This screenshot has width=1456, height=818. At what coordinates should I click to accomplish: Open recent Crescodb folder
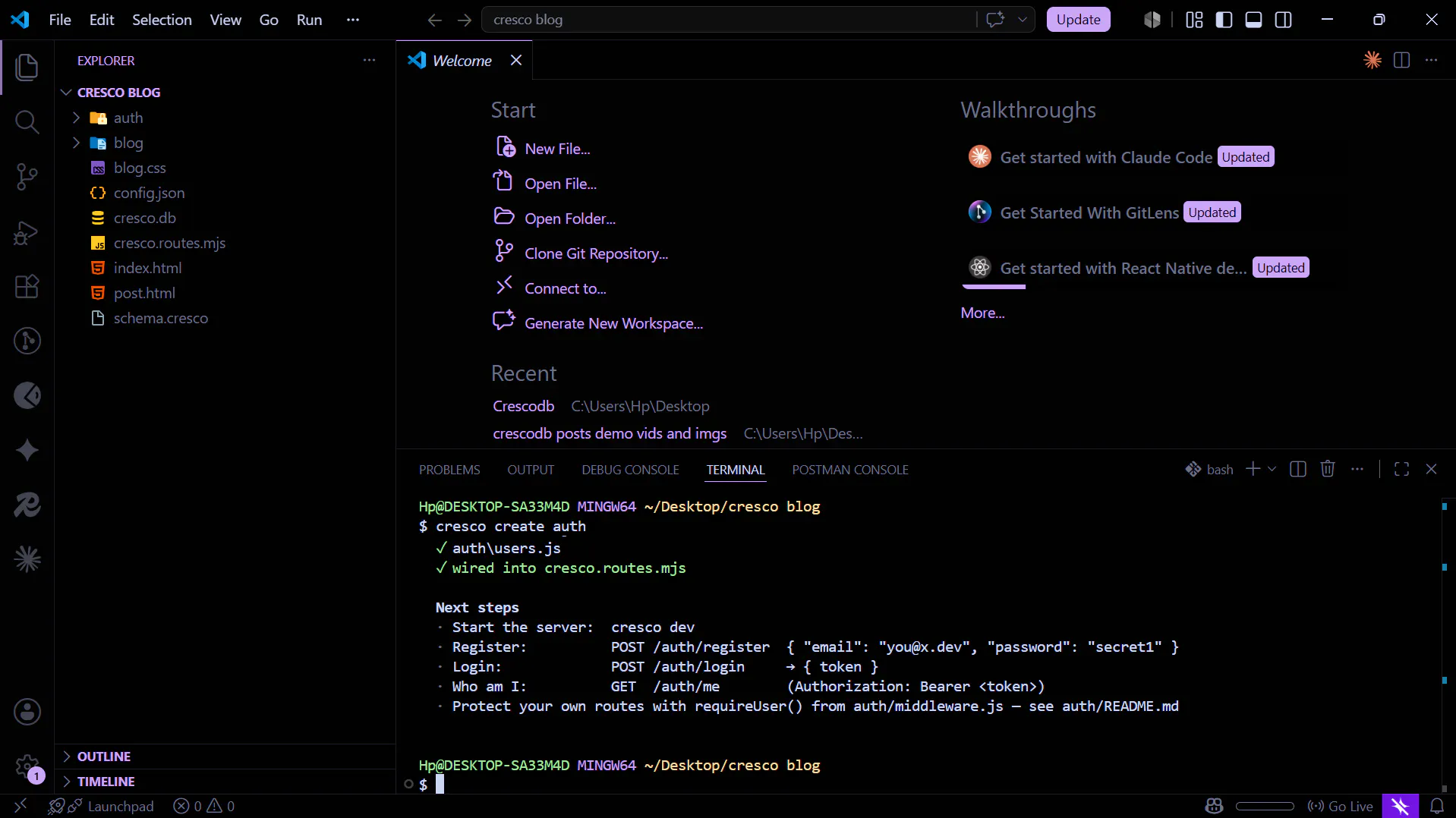click(x=523, y=406)
